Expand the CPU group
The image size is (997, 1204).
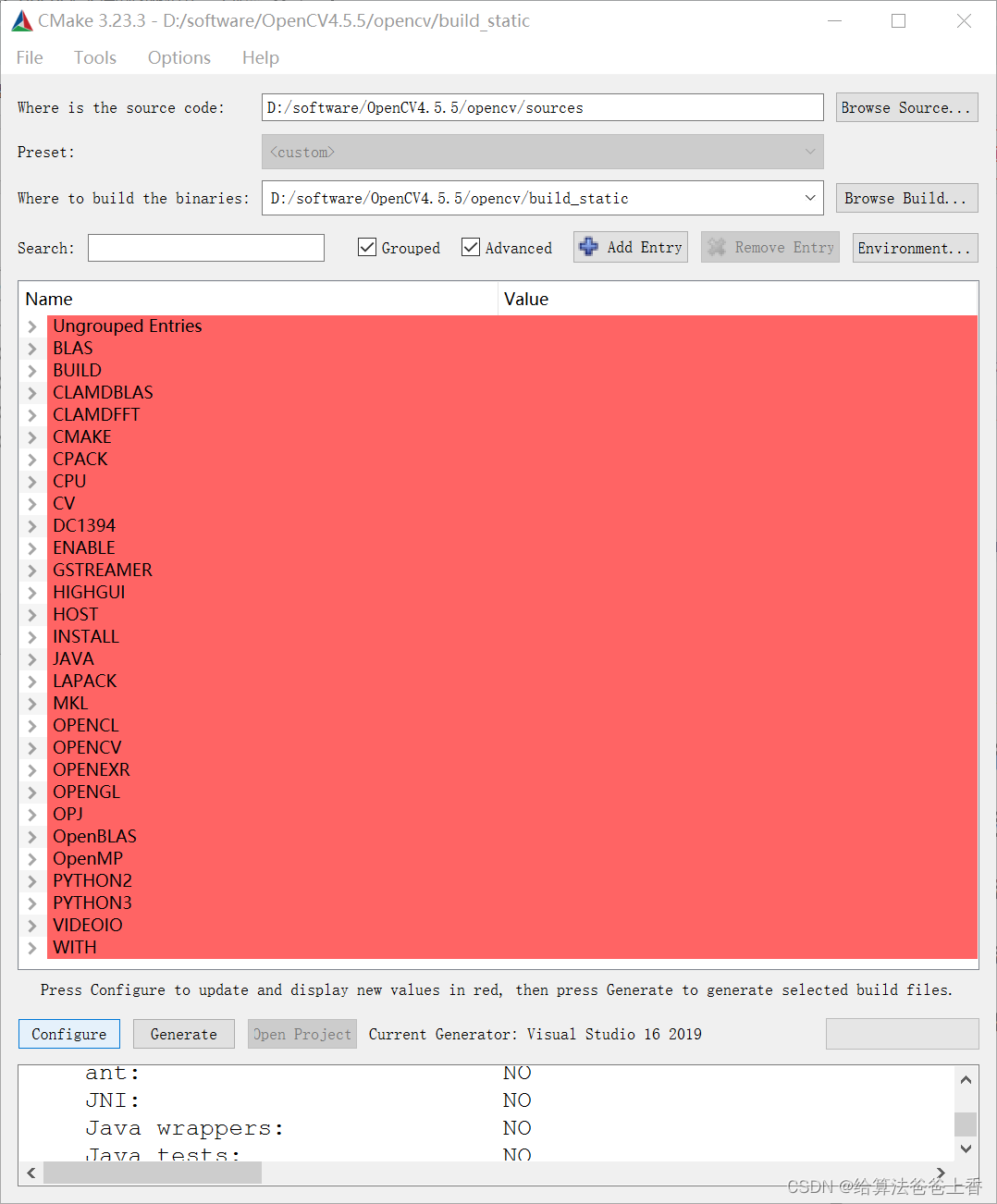point(32,482)
